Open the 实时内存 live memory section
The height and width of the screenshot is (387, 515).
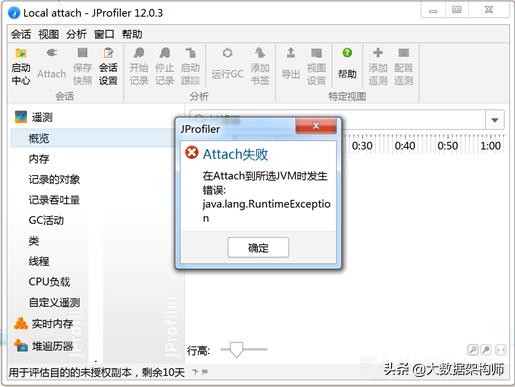click(x=43, y=323)
